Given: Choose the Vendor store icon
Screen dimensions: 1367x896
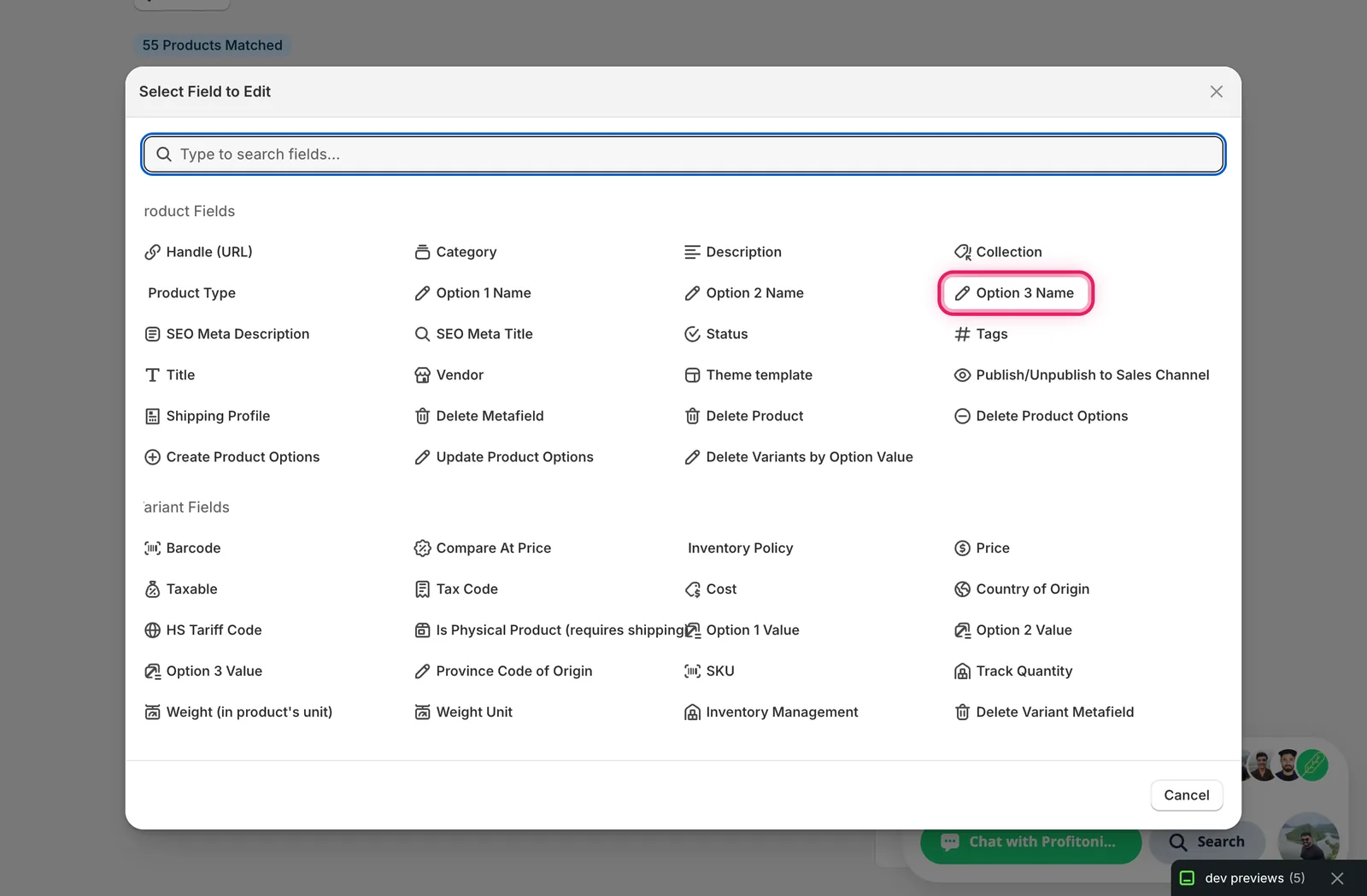Looking at the screenshot, I should click(x=422, y=375).
